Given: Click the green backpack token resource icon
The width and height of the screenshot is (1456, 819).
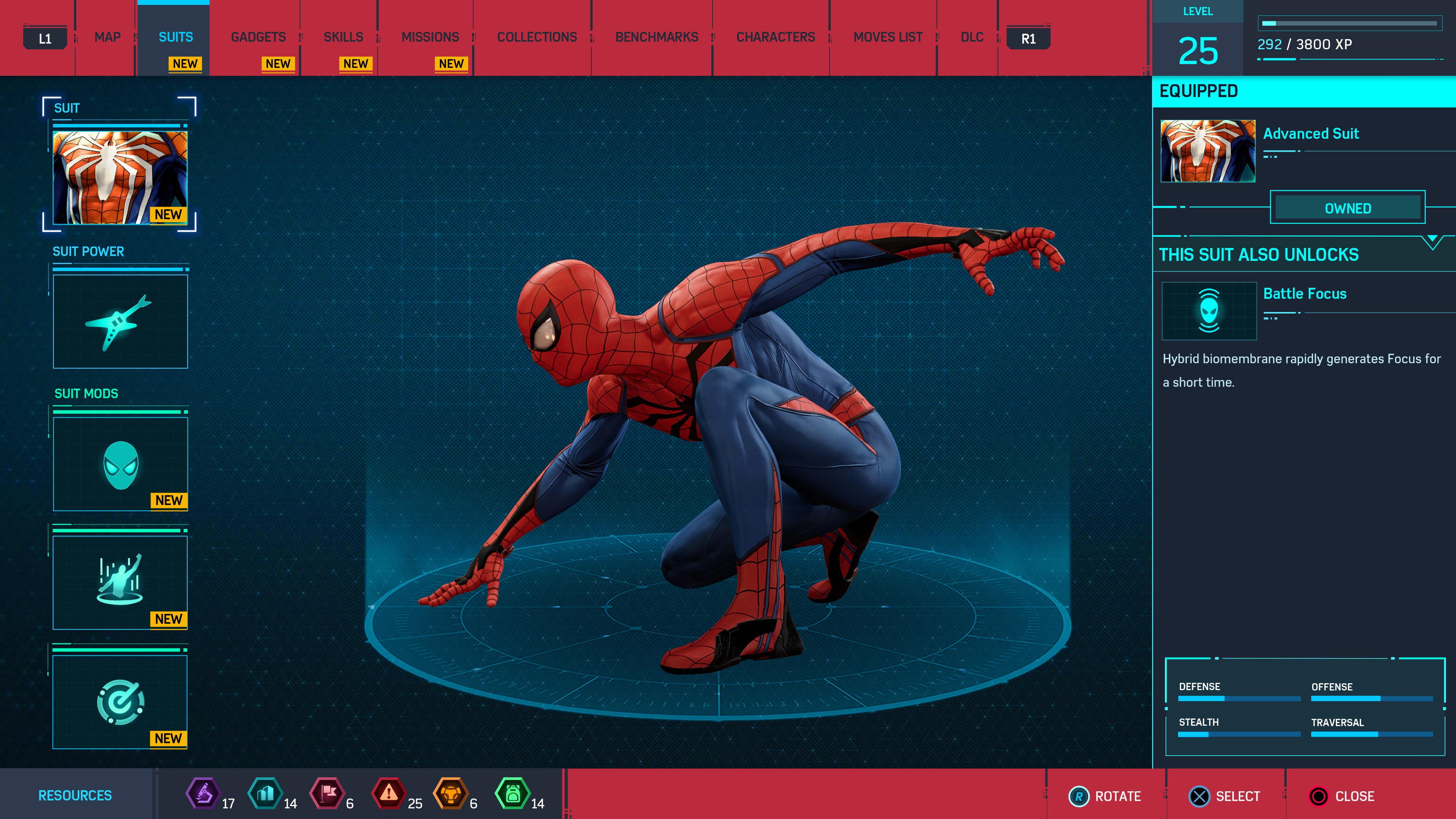Looking at the screenshot, I should click(512, 794).
